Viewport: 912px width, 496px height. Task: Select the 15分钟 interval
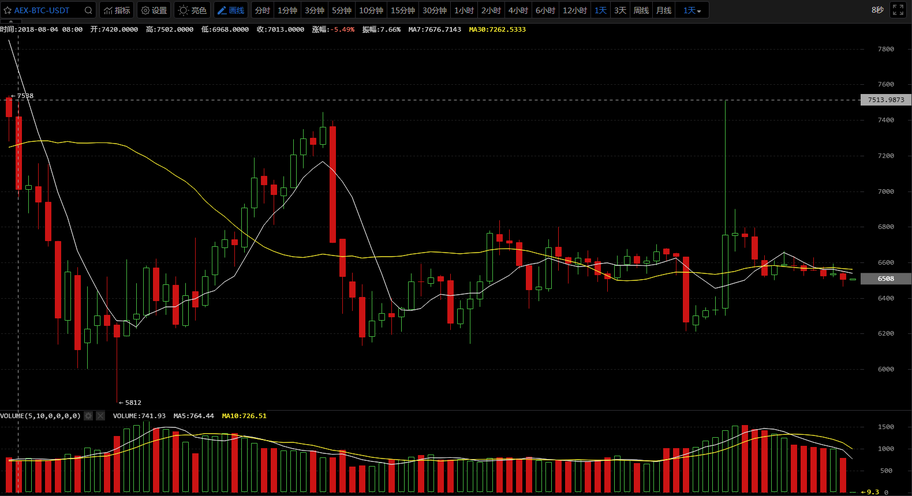coord(402,10)
